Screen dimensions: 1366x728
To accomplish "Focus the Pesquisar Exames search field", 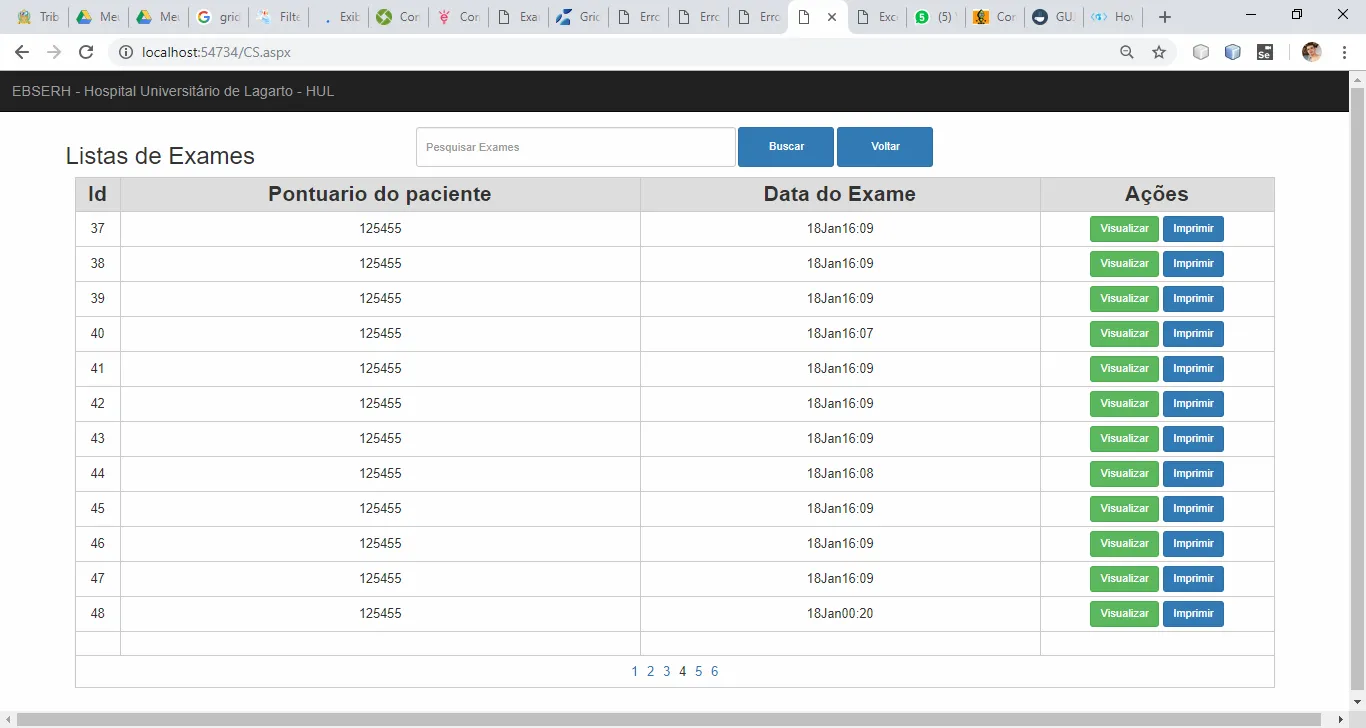I will point(576,147).
